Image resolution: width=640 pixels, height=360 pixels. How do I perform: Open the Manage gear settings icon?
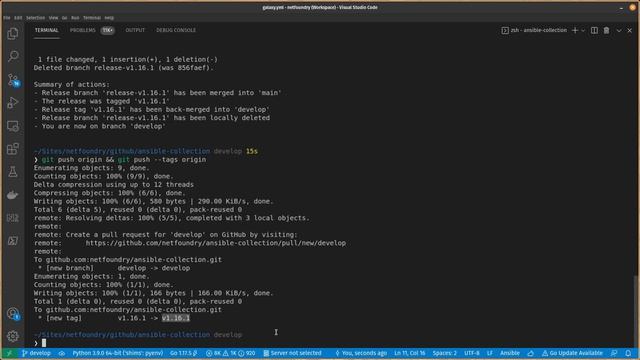(13, 336)
